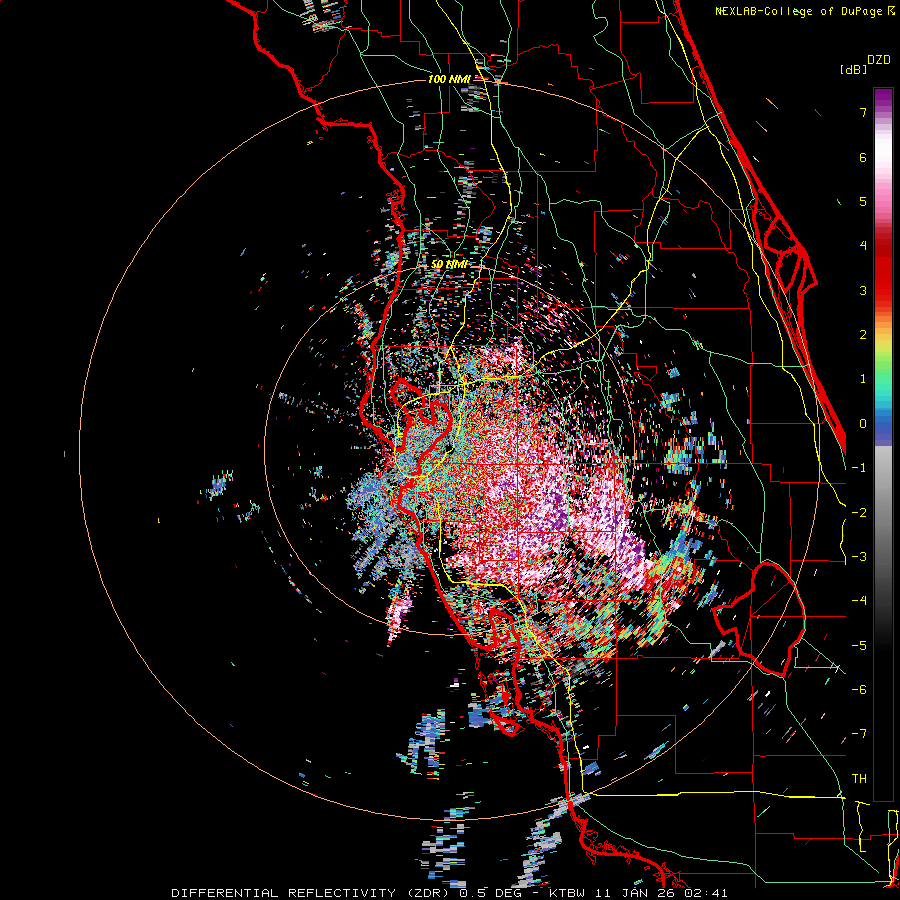
Task: Click the (ZDR) abbreviation in the caption
Action: point(430,893)
